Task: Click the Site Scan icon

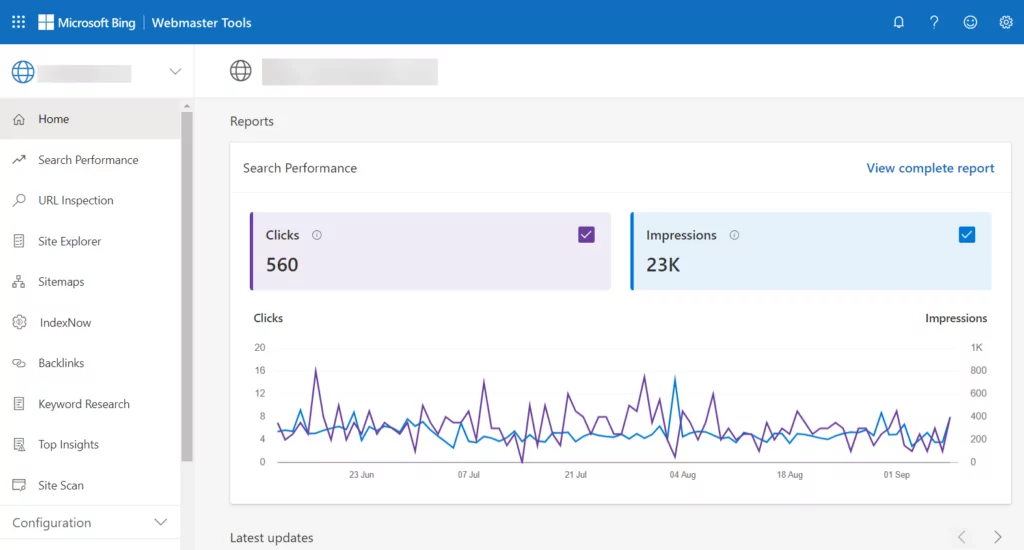Action: coord(19,485)
